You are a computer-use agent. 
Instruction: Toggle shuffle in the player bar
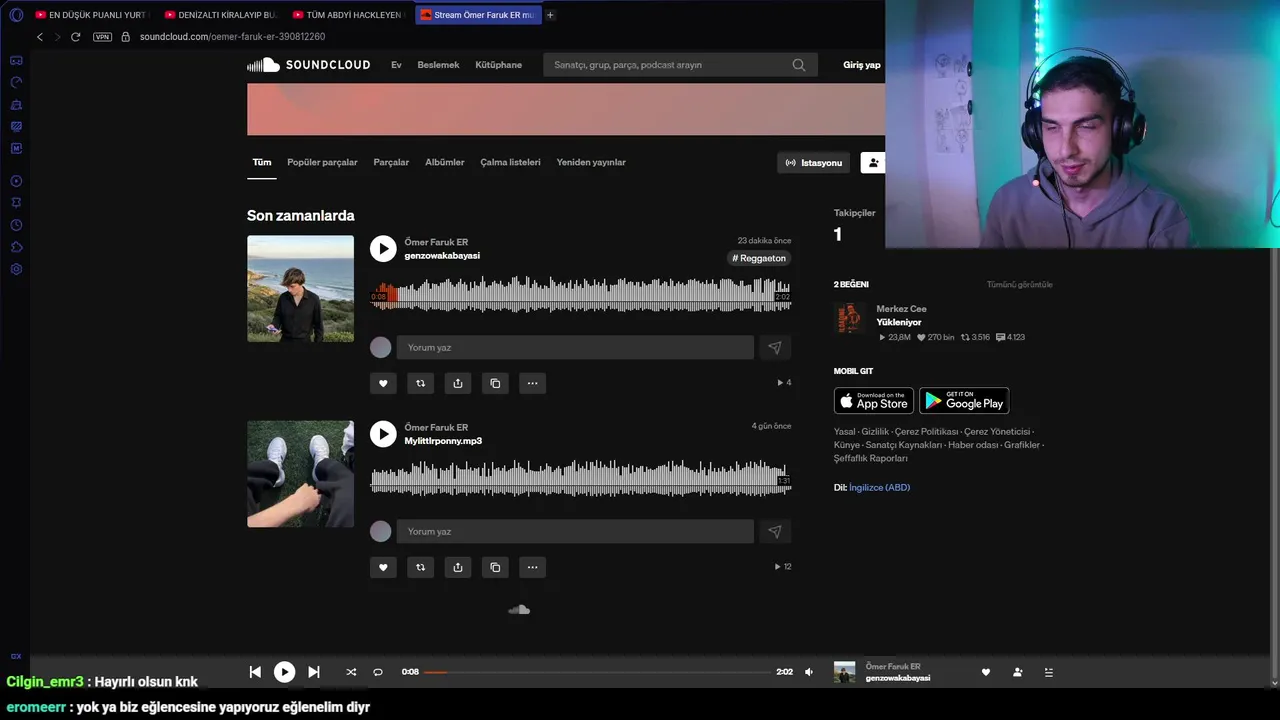pyautogui.click(x=351, y=672)
